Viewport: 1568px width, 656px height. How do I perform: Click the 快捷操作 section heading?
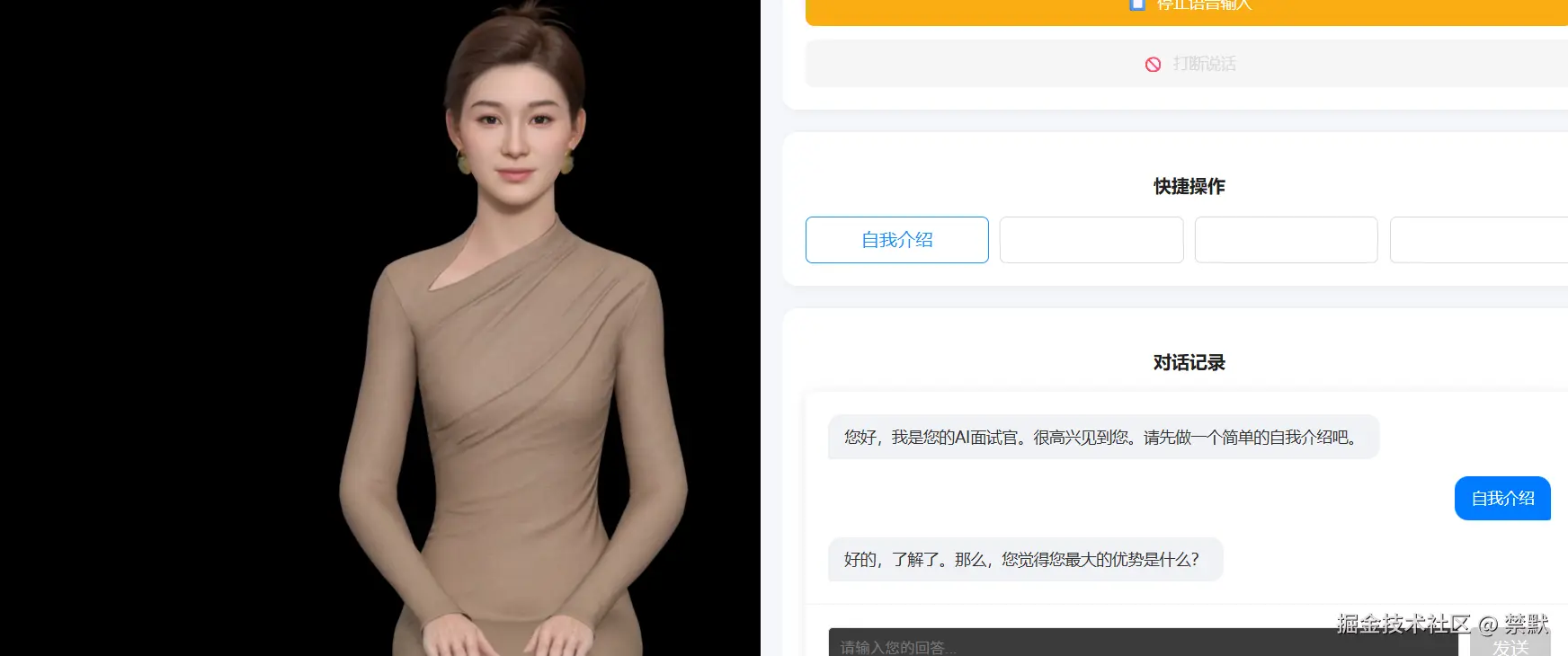pos(1189,186)
